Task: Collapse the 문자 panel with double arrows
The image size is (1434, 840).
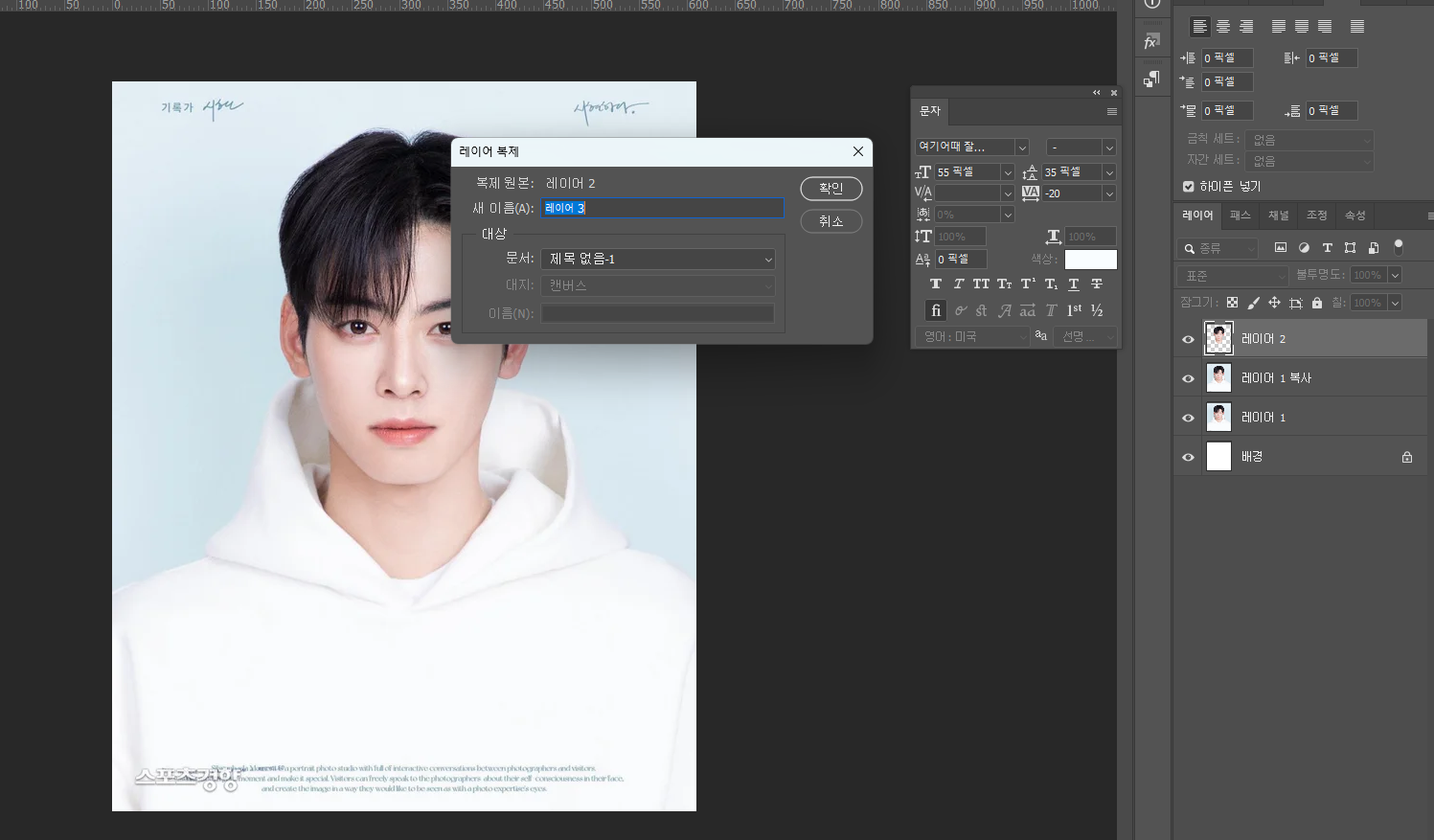Action: tap(1097, 93)
